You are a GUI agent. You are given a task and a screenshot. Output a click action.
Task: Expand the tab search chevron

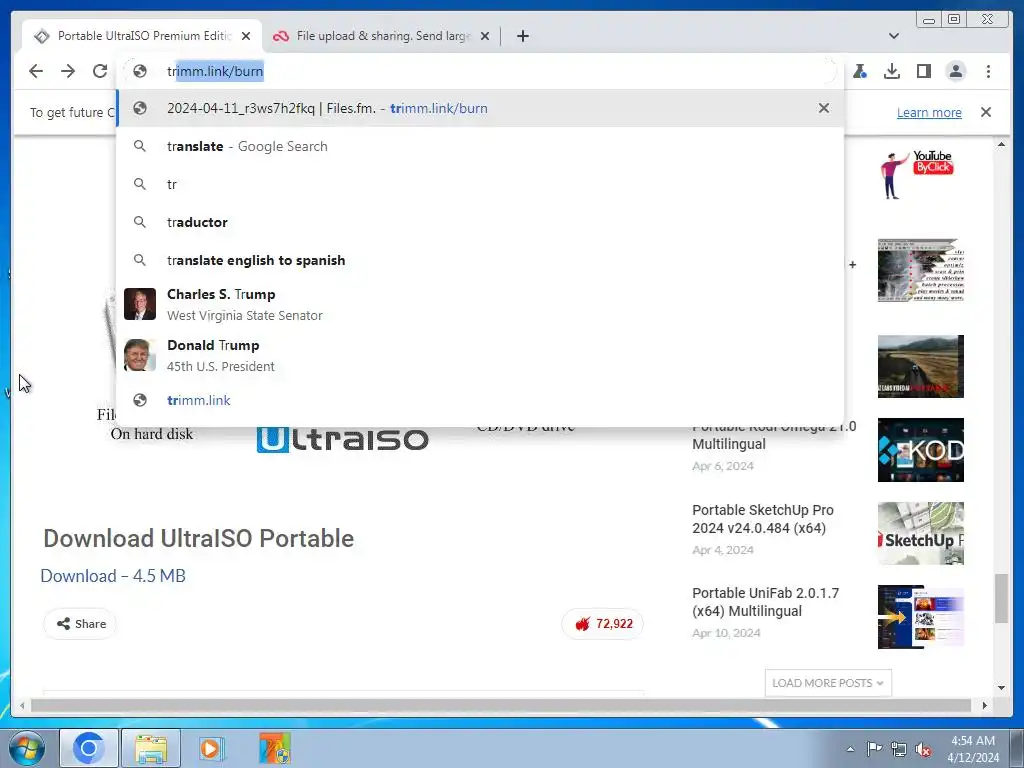893,36
